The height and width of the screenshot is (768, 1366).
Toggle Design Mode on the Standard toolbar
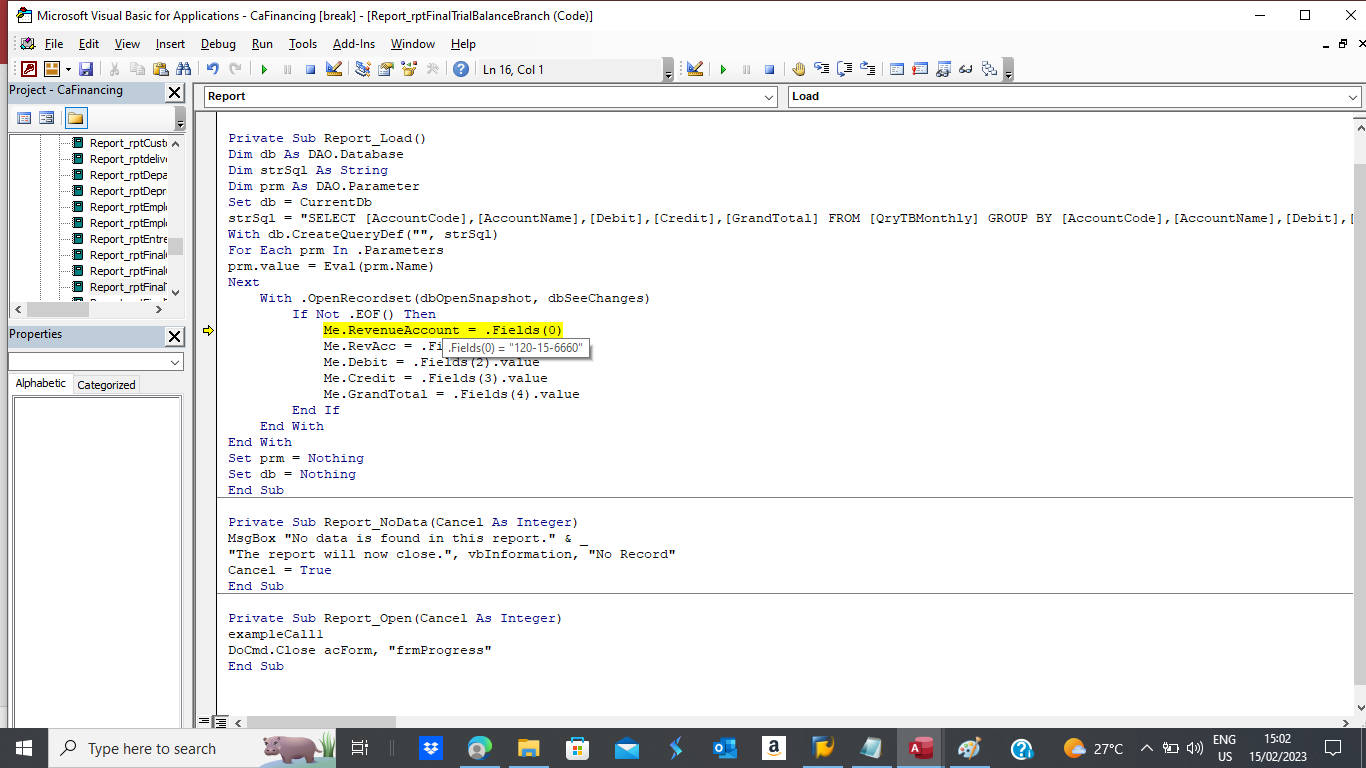[x=334, y=69]
